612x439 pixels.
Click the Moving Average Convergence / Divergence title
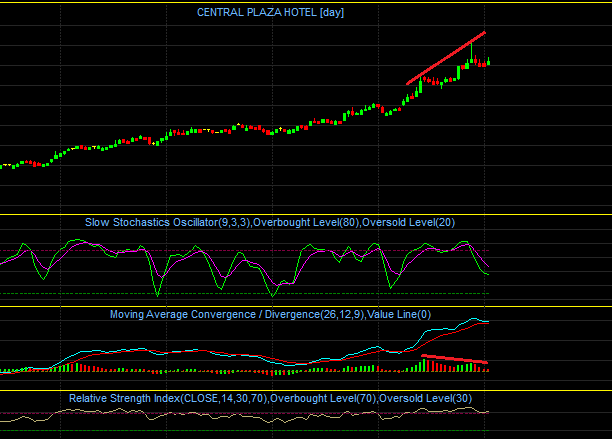point(270,315)
